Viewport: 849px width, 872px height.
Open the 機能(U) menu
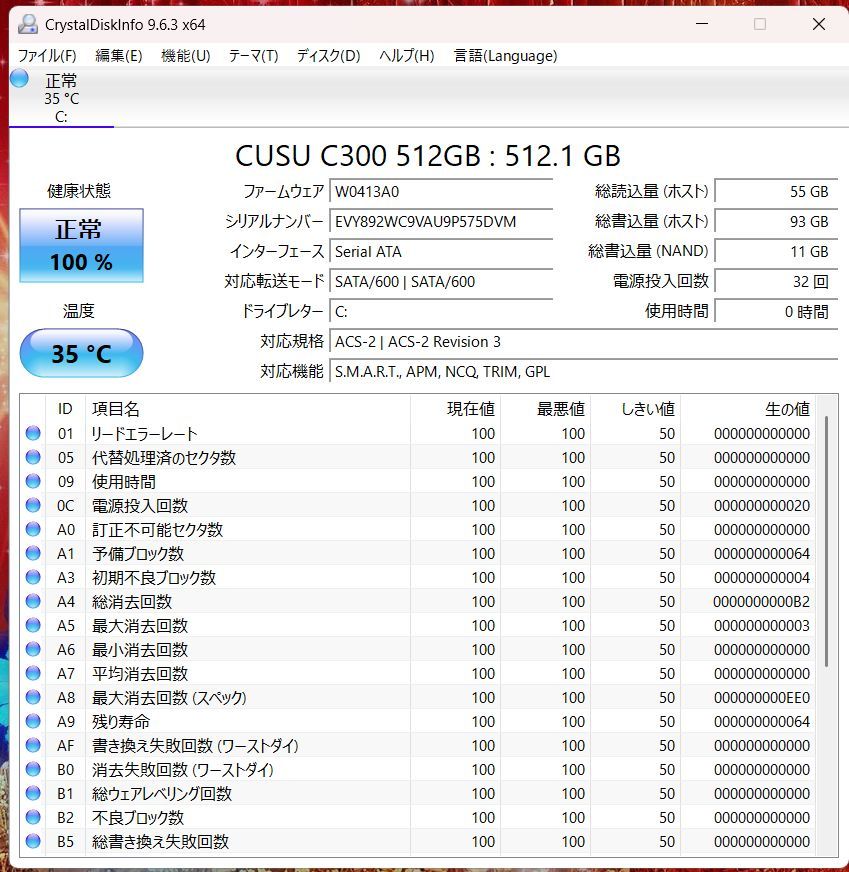tap(186, 56)
